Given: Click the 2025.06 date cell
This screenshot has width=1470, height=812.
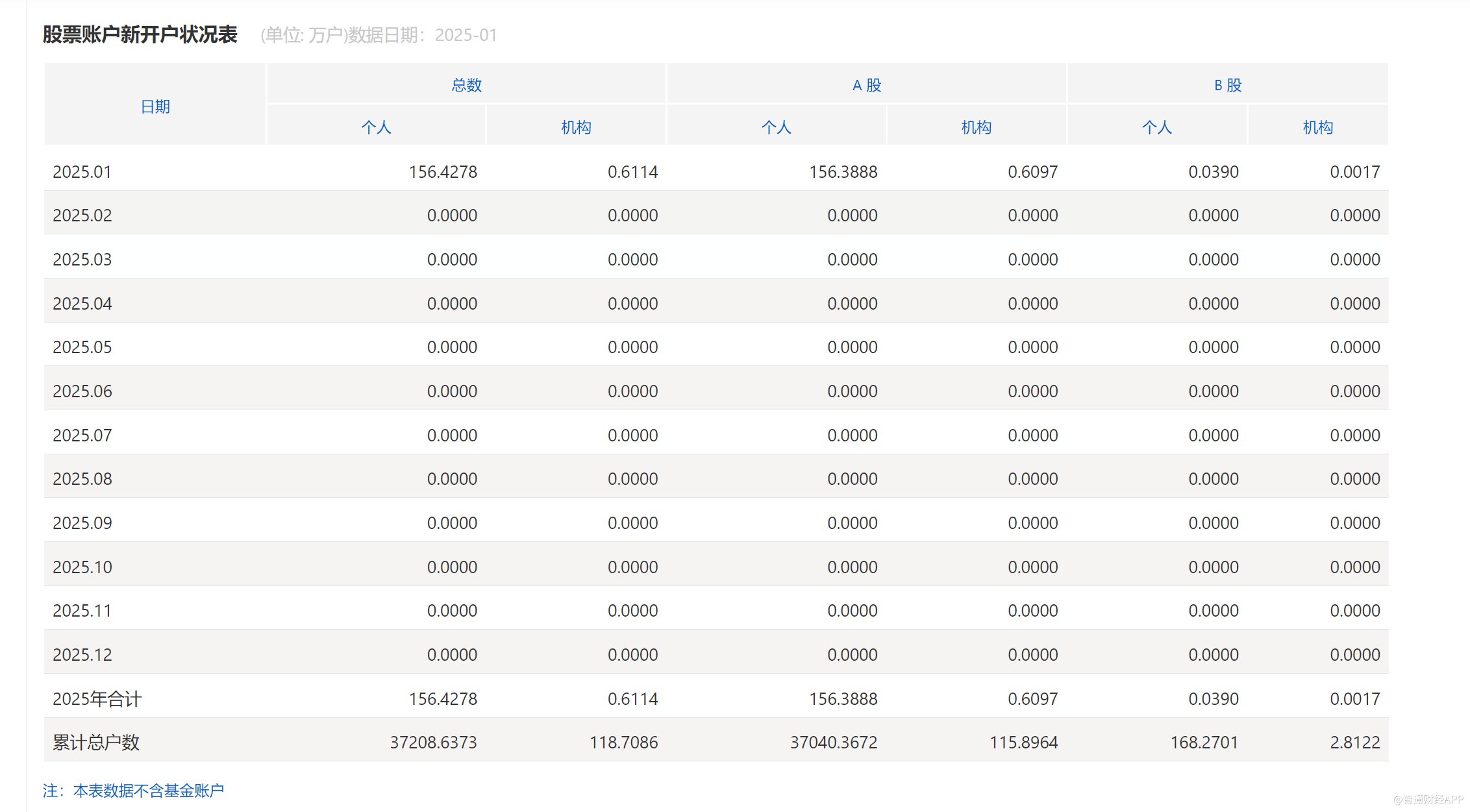Looking at the screenshot, I should (82, 391).
